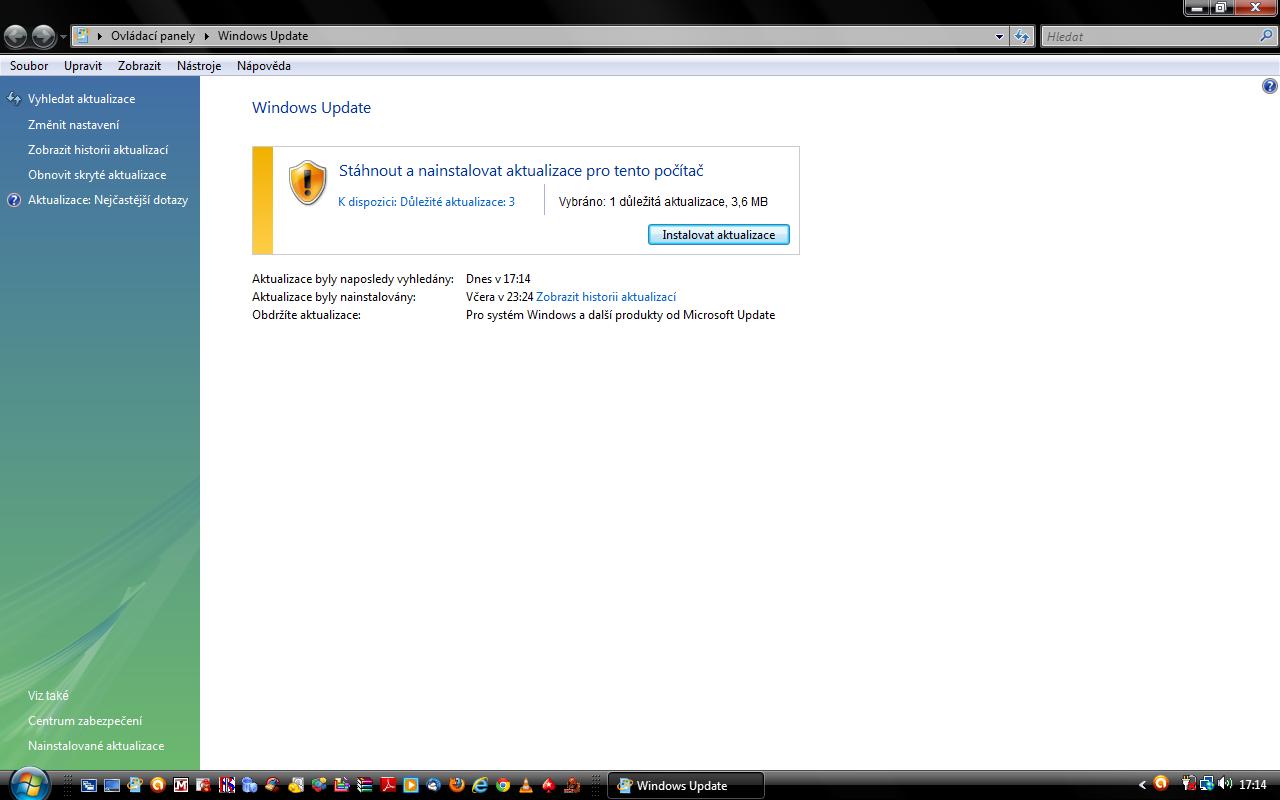Click K dispozici: Důležité aktualizace: 3 link
The width and height of the screenshot is (1280, 800).
click(x=426, y=202)
